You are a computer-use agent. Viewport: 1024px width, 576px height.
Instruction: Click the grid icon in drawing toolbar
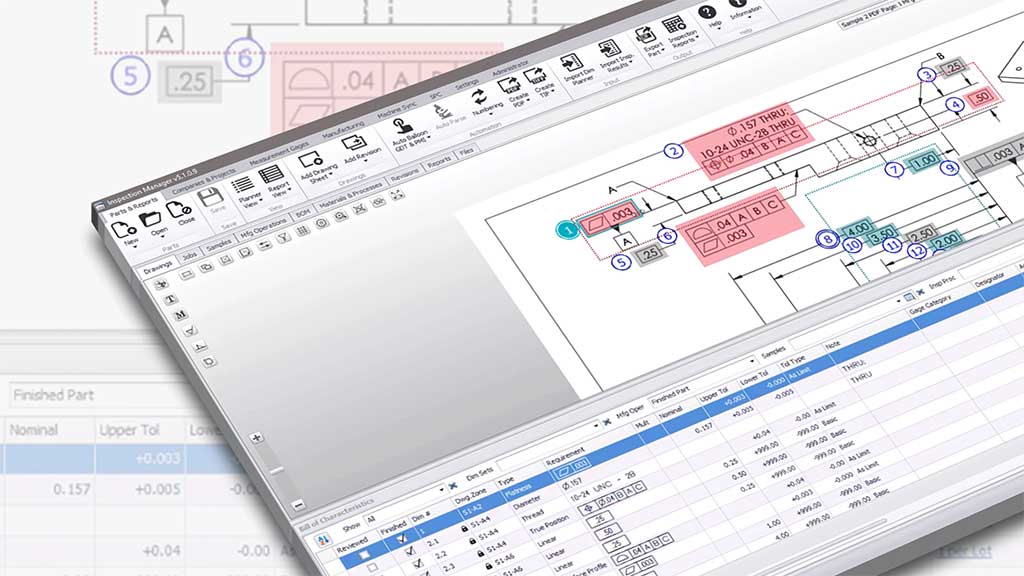pos(302,231)
